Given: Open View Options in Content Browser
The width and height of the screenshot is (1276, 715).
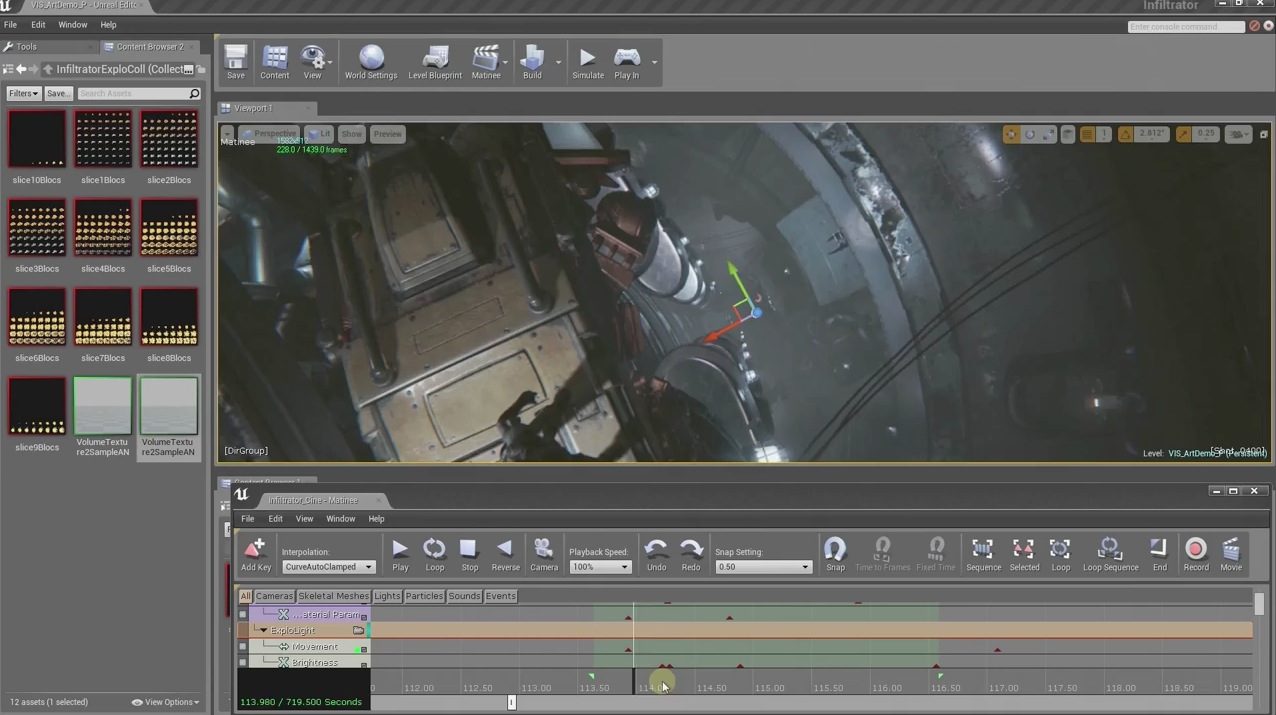Looking at the screenshot, I should [x=166, y=702].
